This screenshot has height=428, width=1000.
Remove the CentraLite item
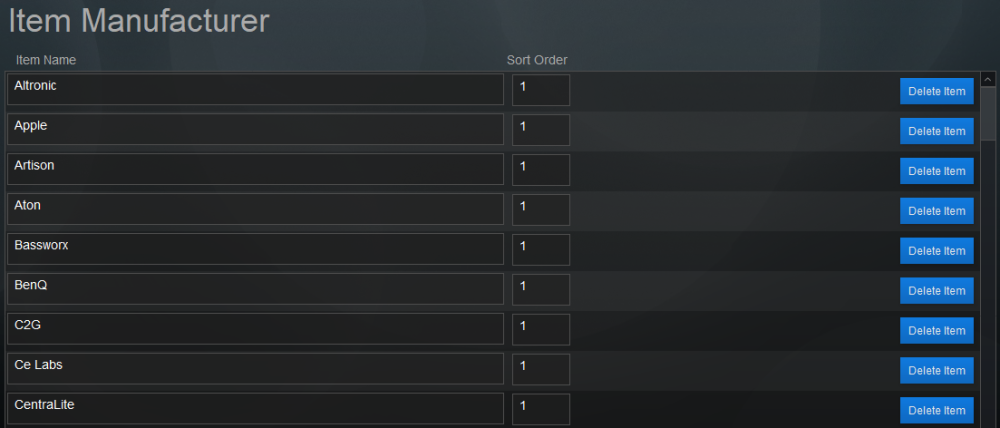[x=936, y=410]
